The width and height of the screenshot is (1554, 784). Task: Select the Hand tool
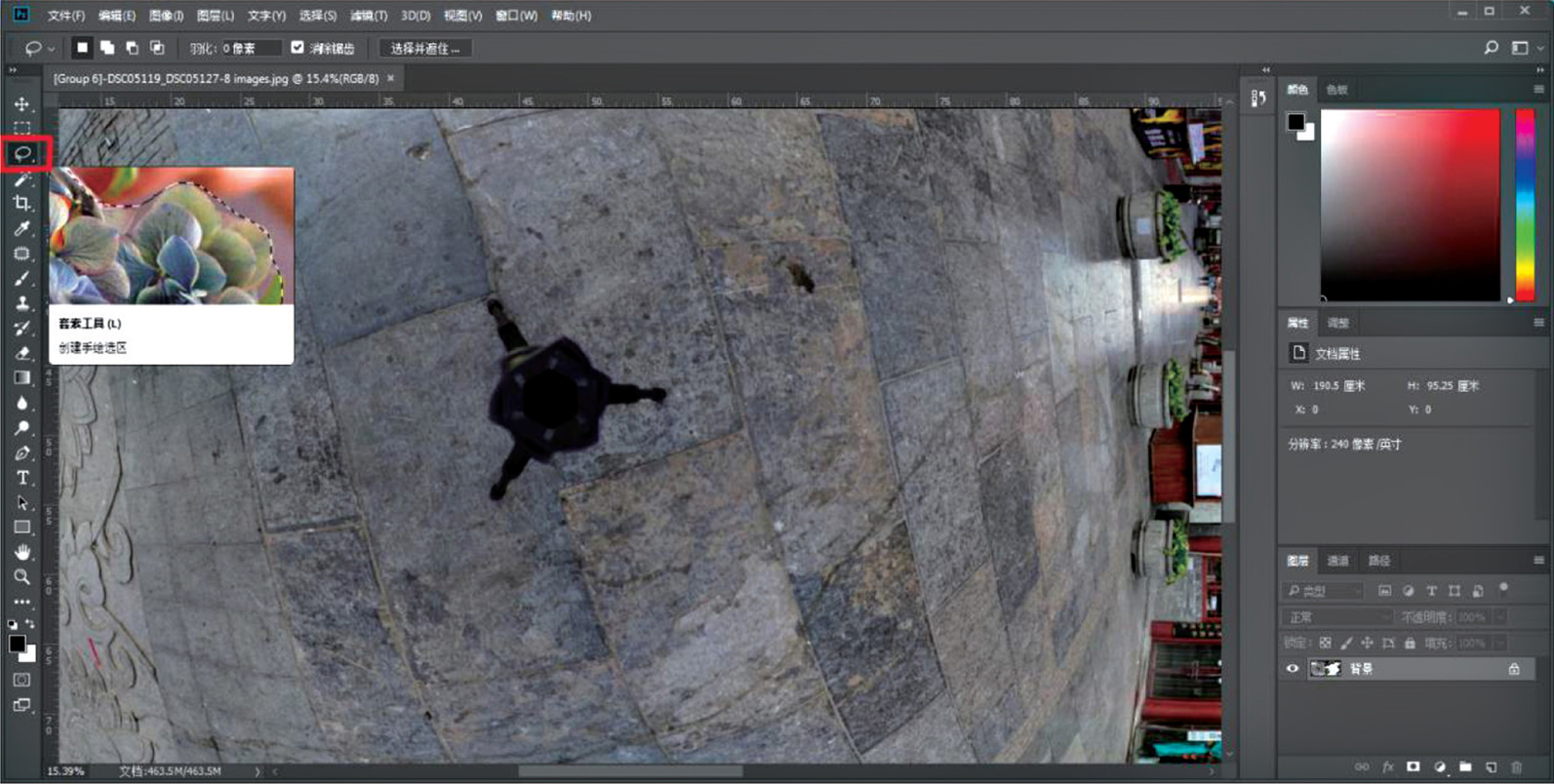pos(21,552)
